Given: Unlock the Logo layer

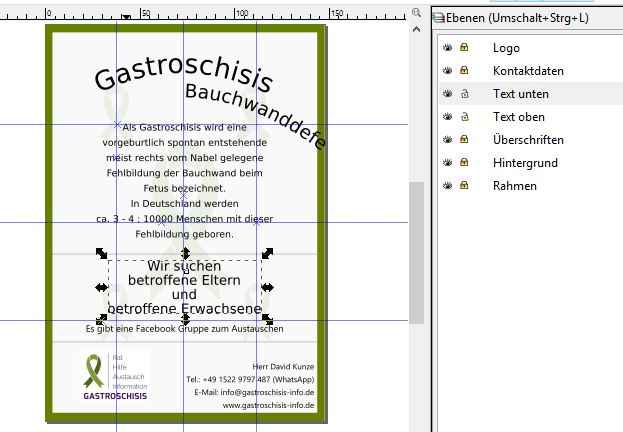Looking at the screenshot, I should tap(464, 47).
